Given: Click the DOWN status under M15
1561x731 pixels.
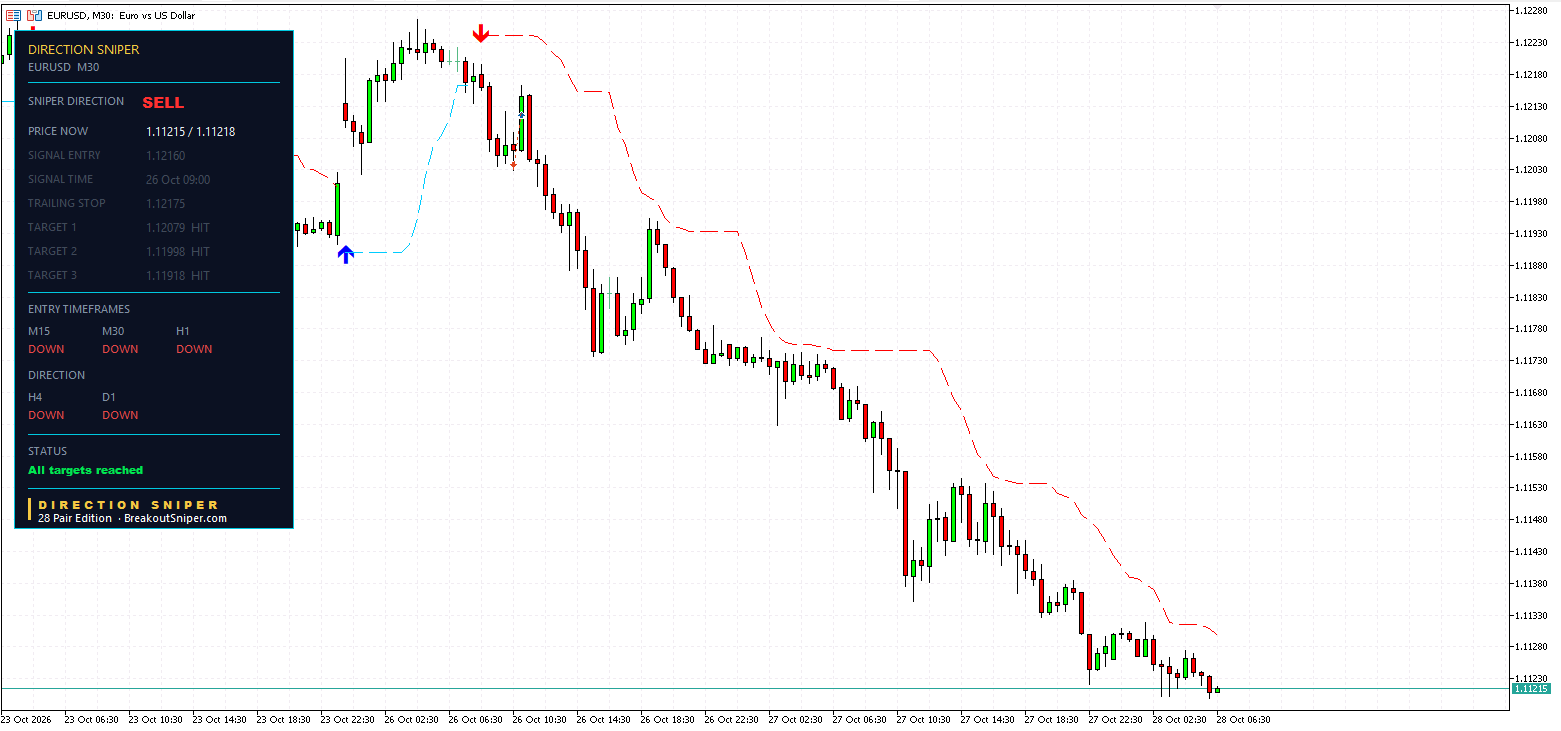Looking at the screenshot, I should coord(46,349).
